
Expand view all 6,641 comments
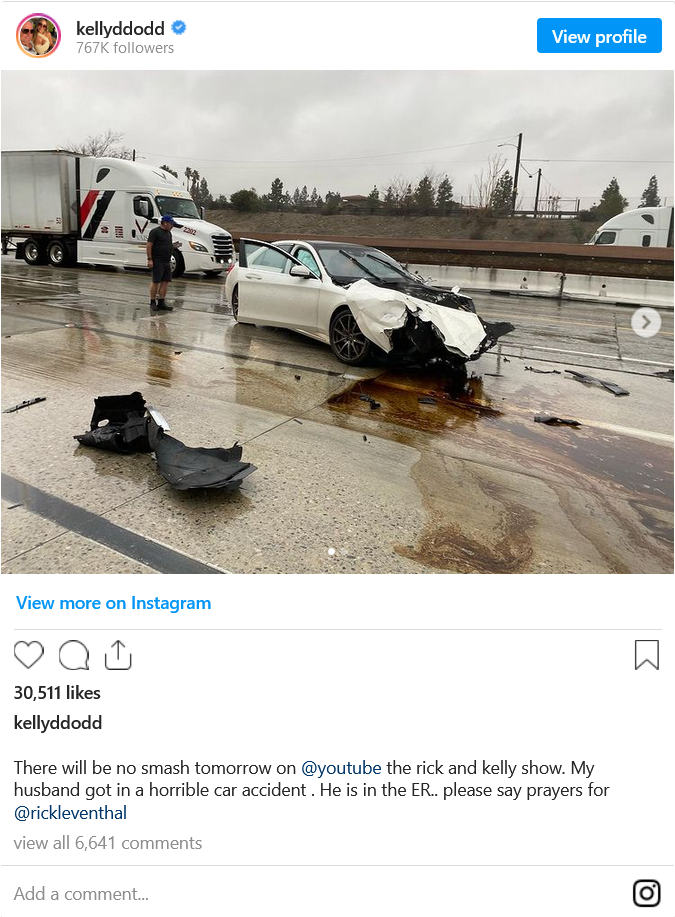pos(108,843)
